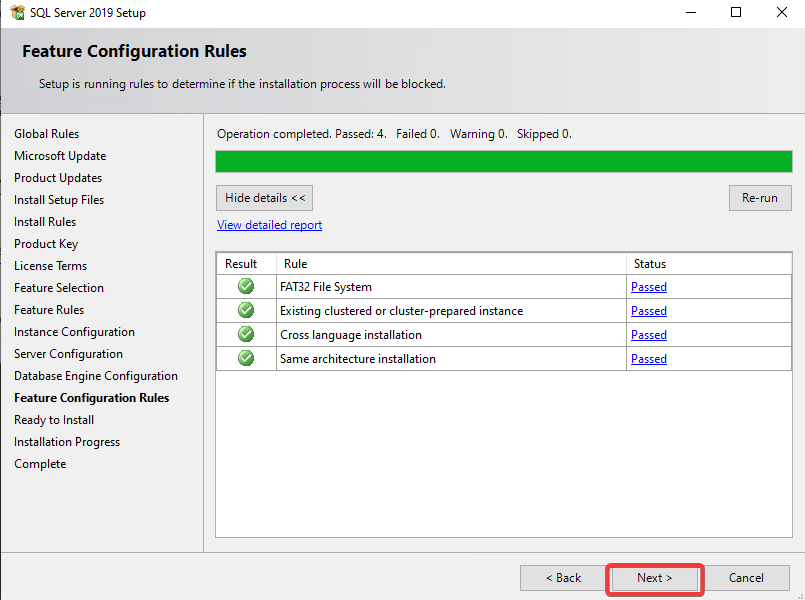Screen dimensions: 805x600
Task: Select Install Rules step
Action: coord(45,222)
